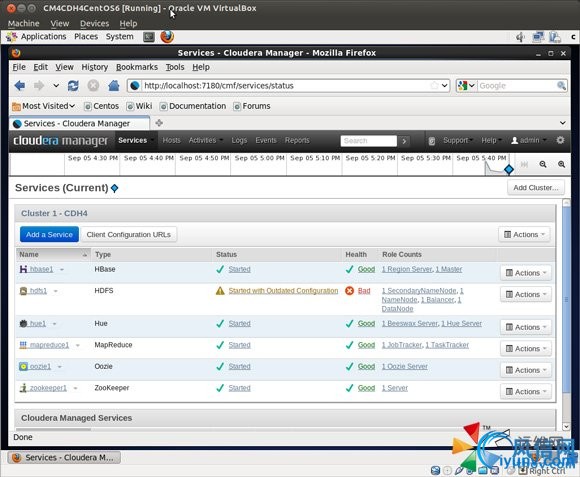
Task: Open the Firefox Tools menu
Action: pos(175,67)
